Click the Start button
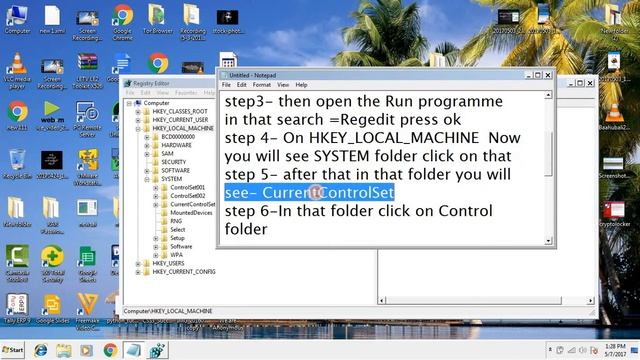The image size is (640, 360). [13, 350]
